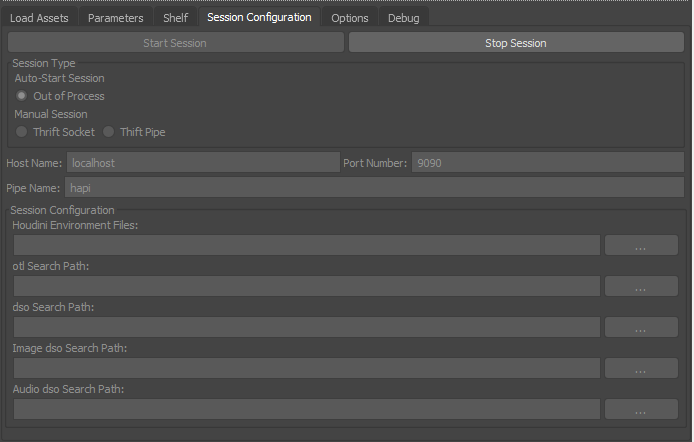
Task: Select the Thift Pipe session type
Action: click(110, 132)
